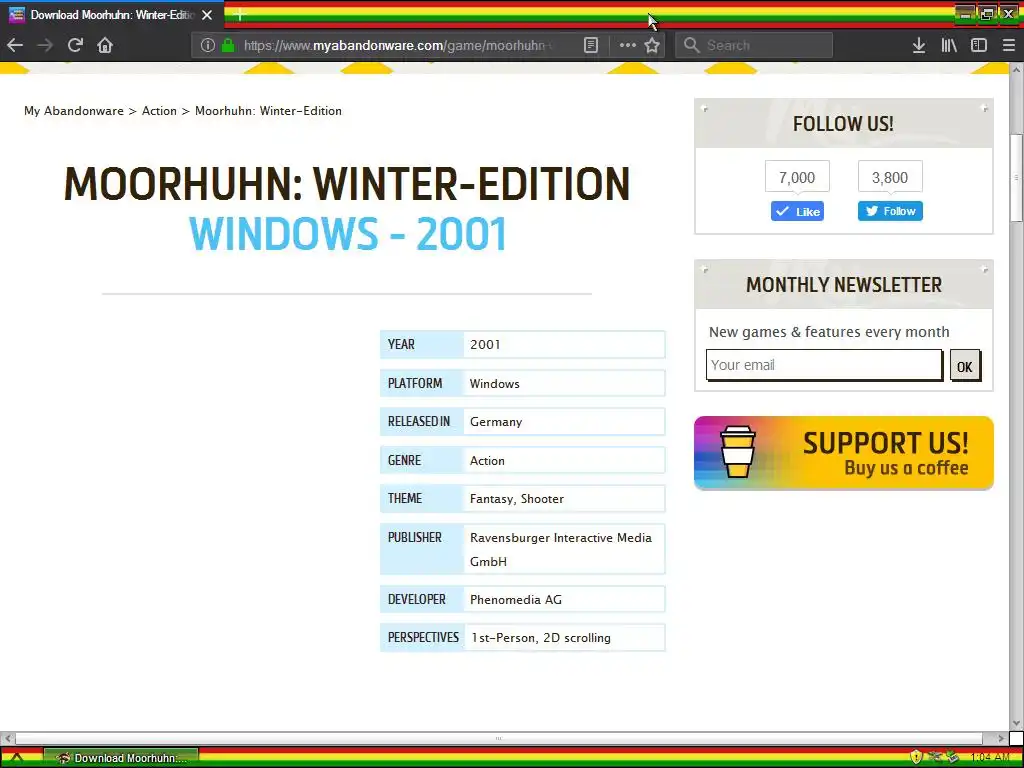Show site information icon in address bar
Image resolution: width=1024 pixels, height=768 pixels.
click(x=208, y=45)
